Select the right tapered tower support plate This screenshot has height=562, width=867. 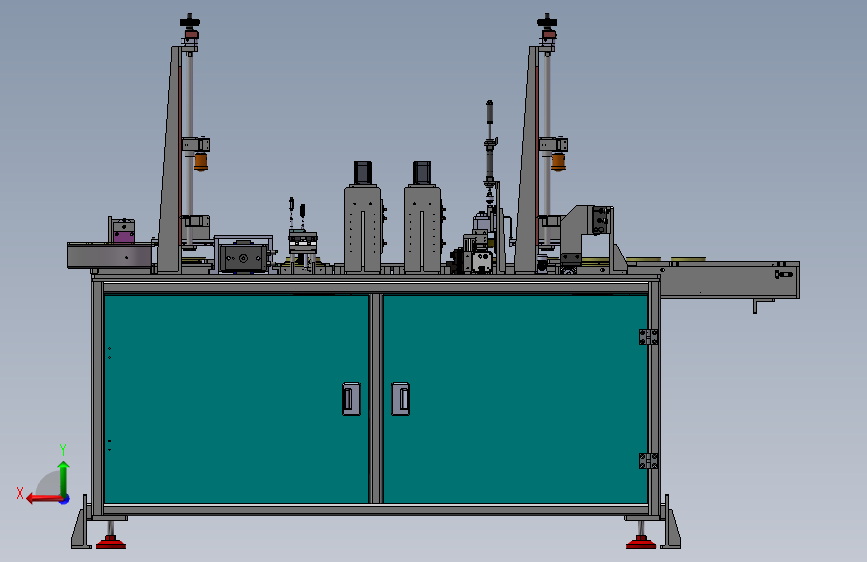(527, 160)
